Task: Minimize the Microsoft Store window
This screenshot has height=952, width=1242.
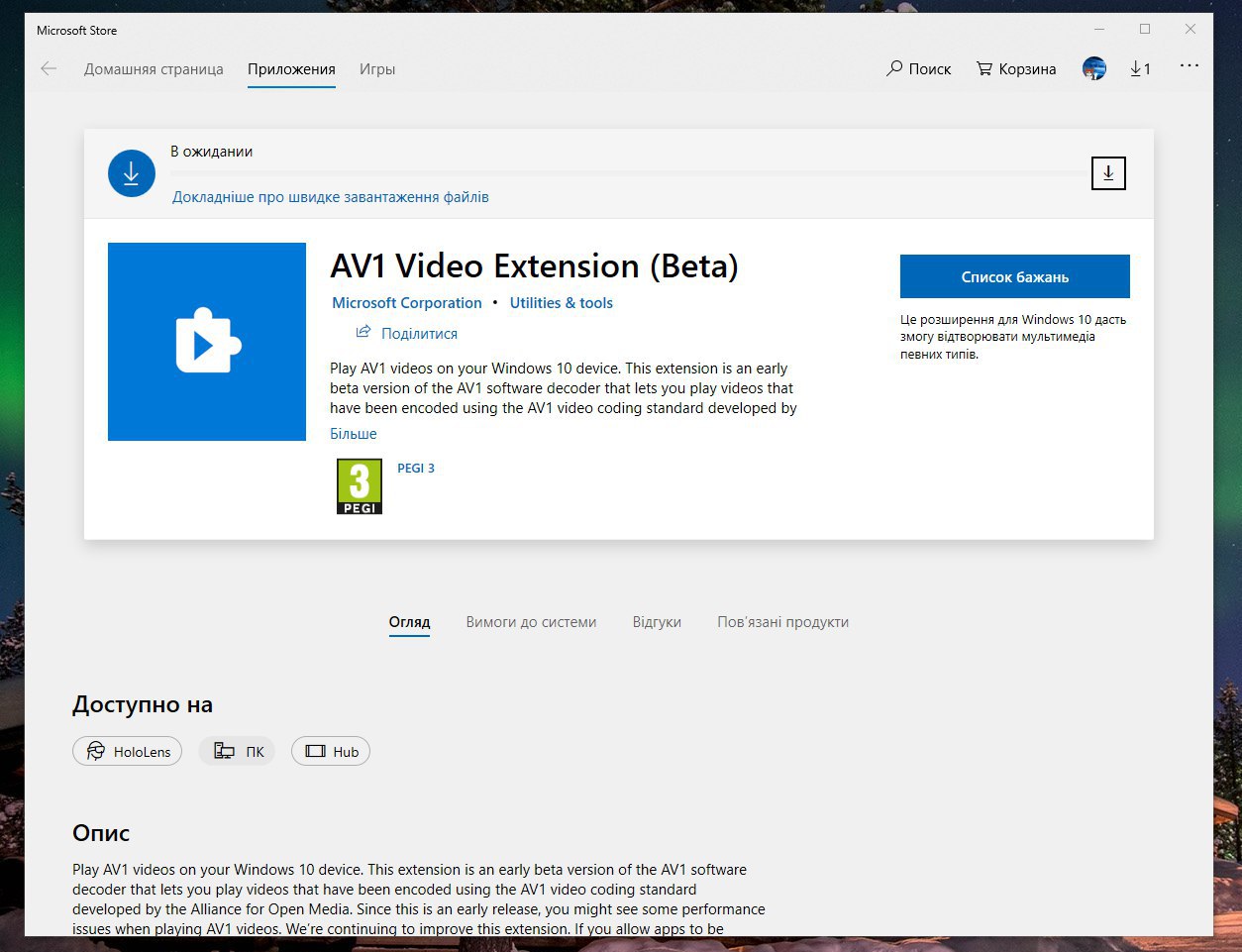Action: coord(1099,30)
